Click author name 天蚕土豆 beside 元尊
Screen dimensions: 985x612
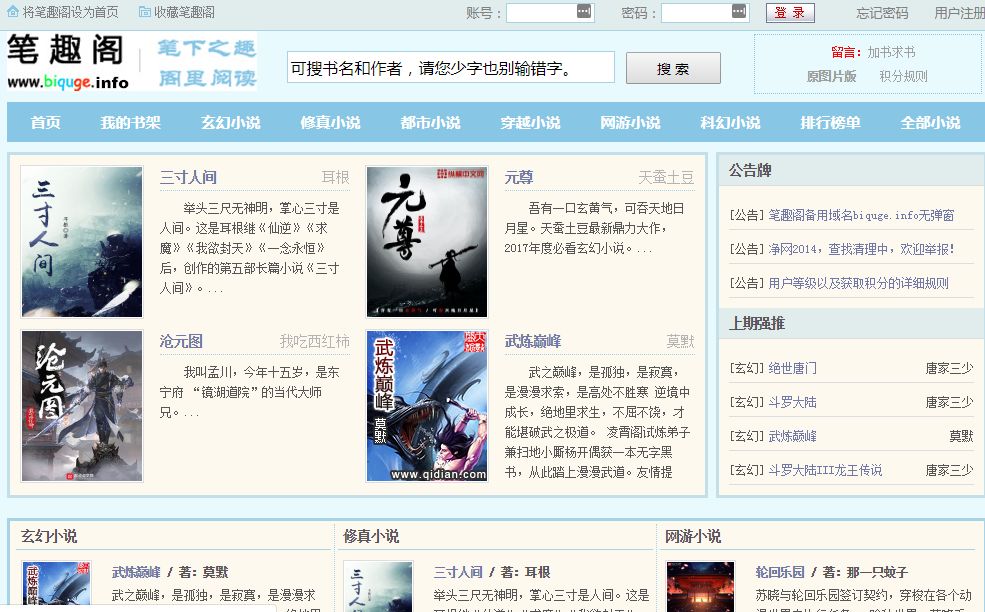(666, 178)
